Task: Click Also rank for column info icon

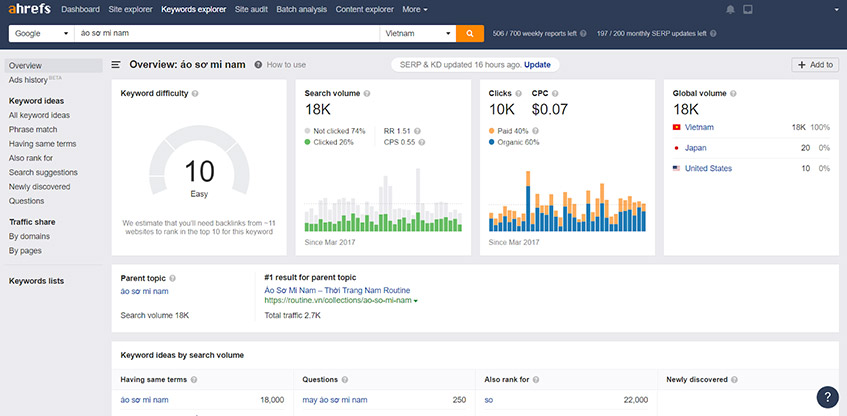Action: coord(536,380)
